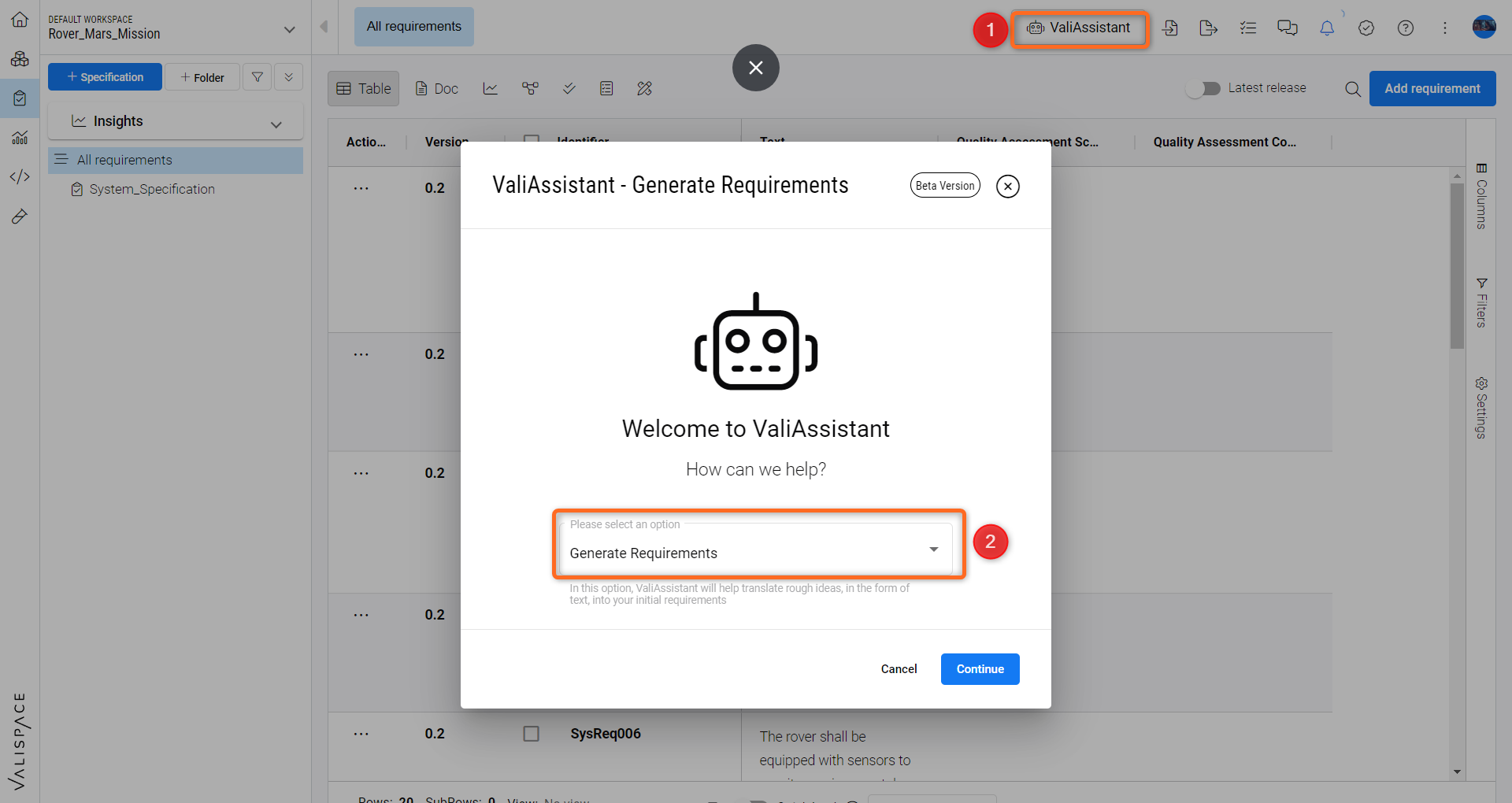Open the discussions chat icon

1287,28
